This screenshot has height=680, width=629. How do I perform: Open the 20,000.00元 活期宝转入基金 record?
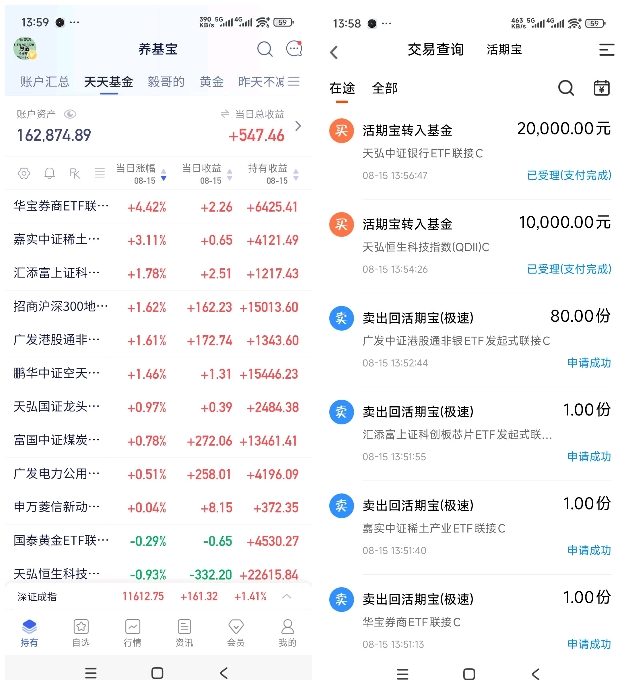pyautogui.click(x=471, y=152)
